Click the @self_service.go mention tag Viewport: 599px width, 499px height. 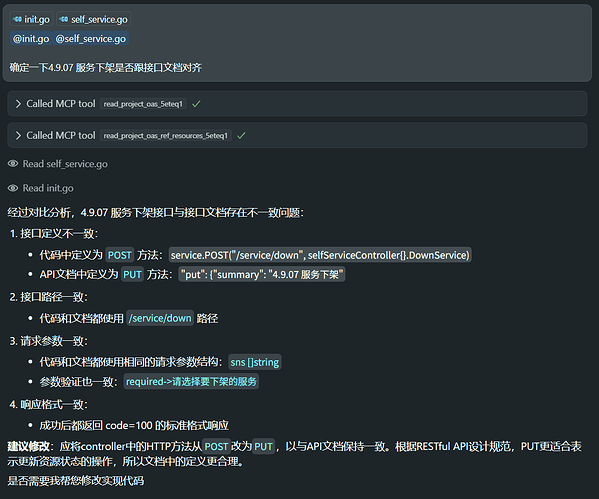(91, 39)
